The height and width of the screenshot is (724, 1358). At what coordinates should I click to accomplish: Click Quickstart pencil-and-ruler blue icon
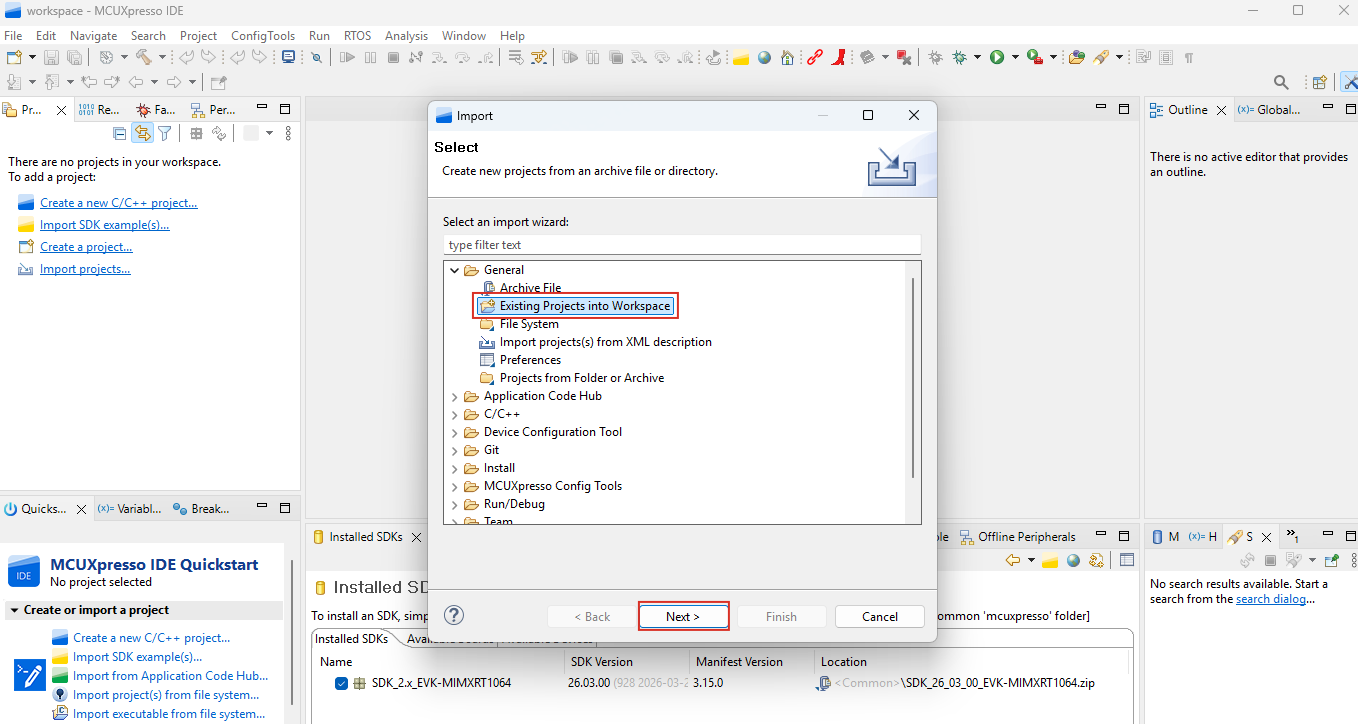coord(29,675)
